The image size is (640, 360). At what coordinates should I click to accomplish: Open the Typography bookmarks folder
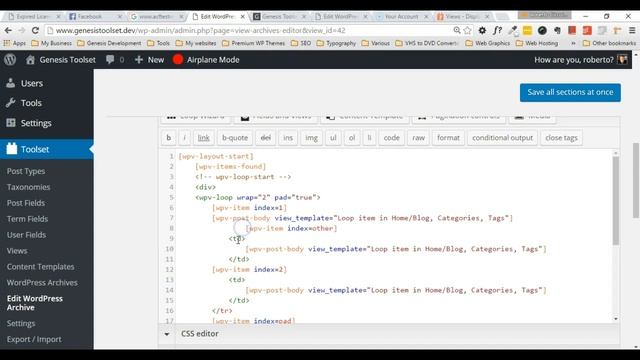click(x=336, y=43)
